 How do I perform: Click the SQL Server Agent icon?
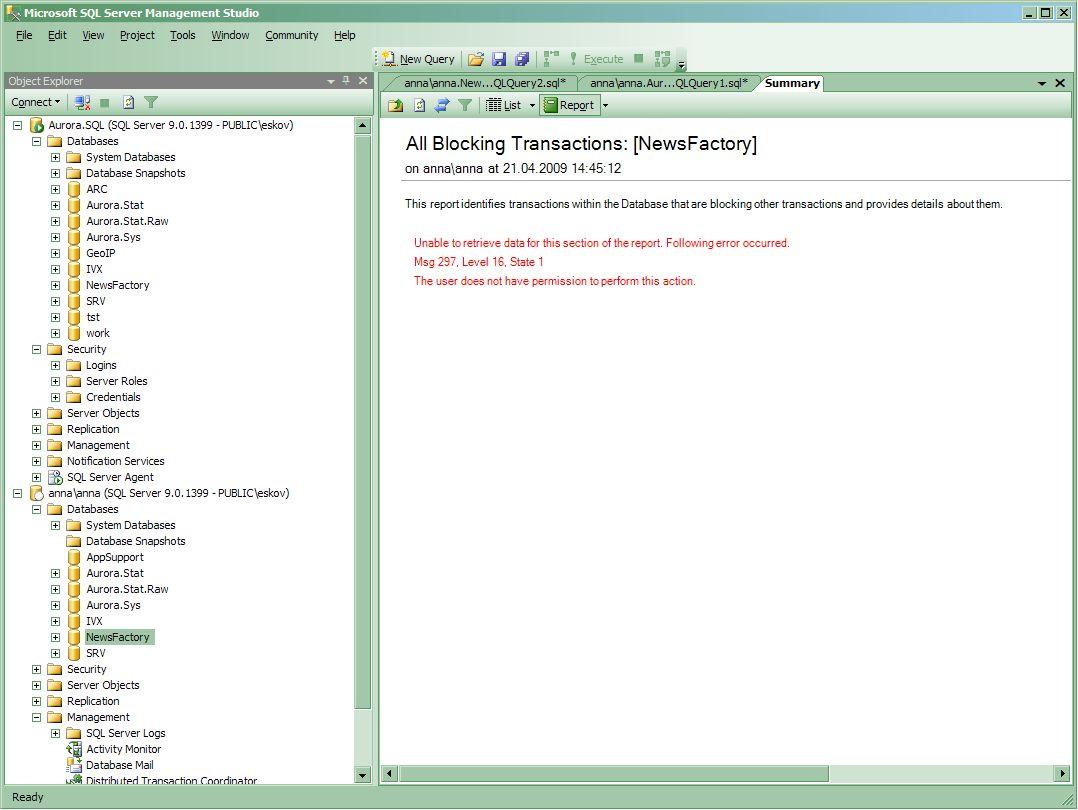56,477
